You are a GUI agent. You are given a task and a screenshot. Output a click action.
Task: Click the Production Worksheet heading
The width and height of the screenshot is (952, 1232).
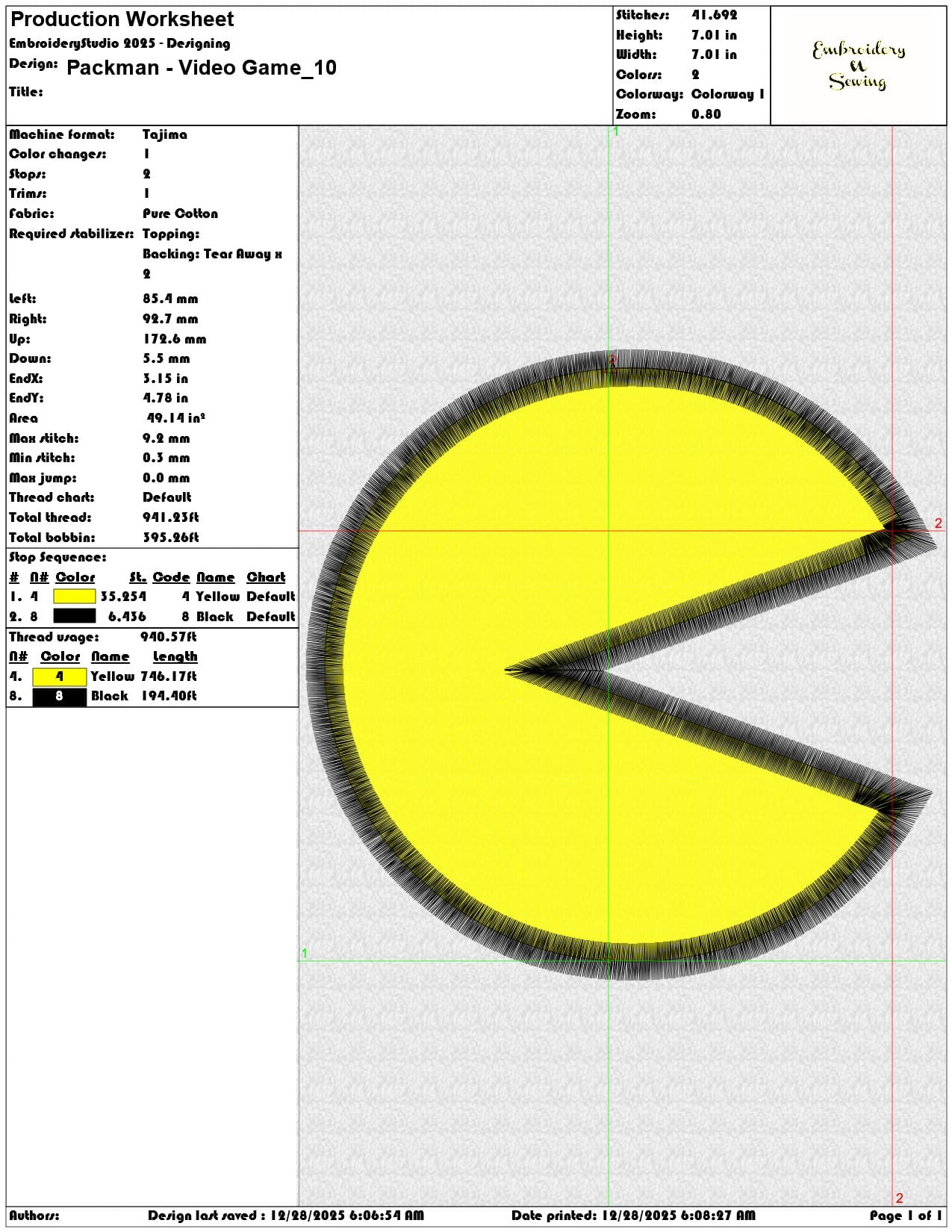click(x=122, y=19)
